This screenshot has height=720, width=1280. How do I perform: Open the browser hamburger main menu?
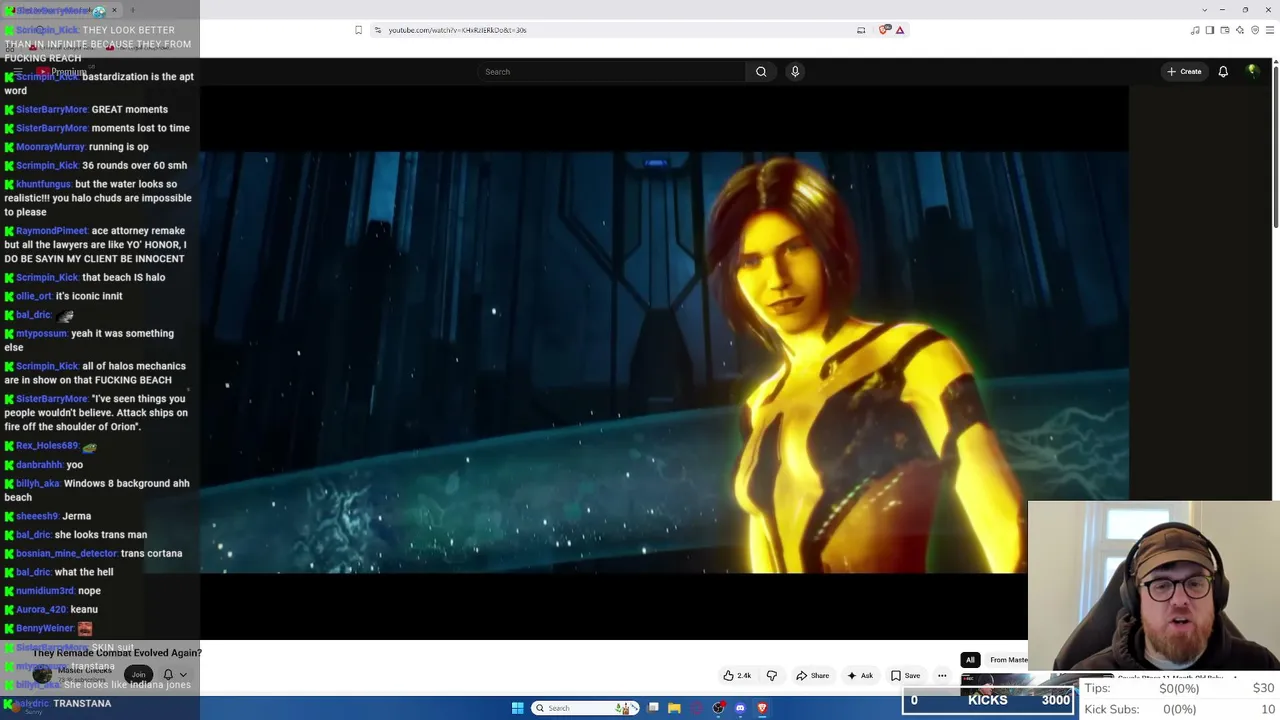1270,30
